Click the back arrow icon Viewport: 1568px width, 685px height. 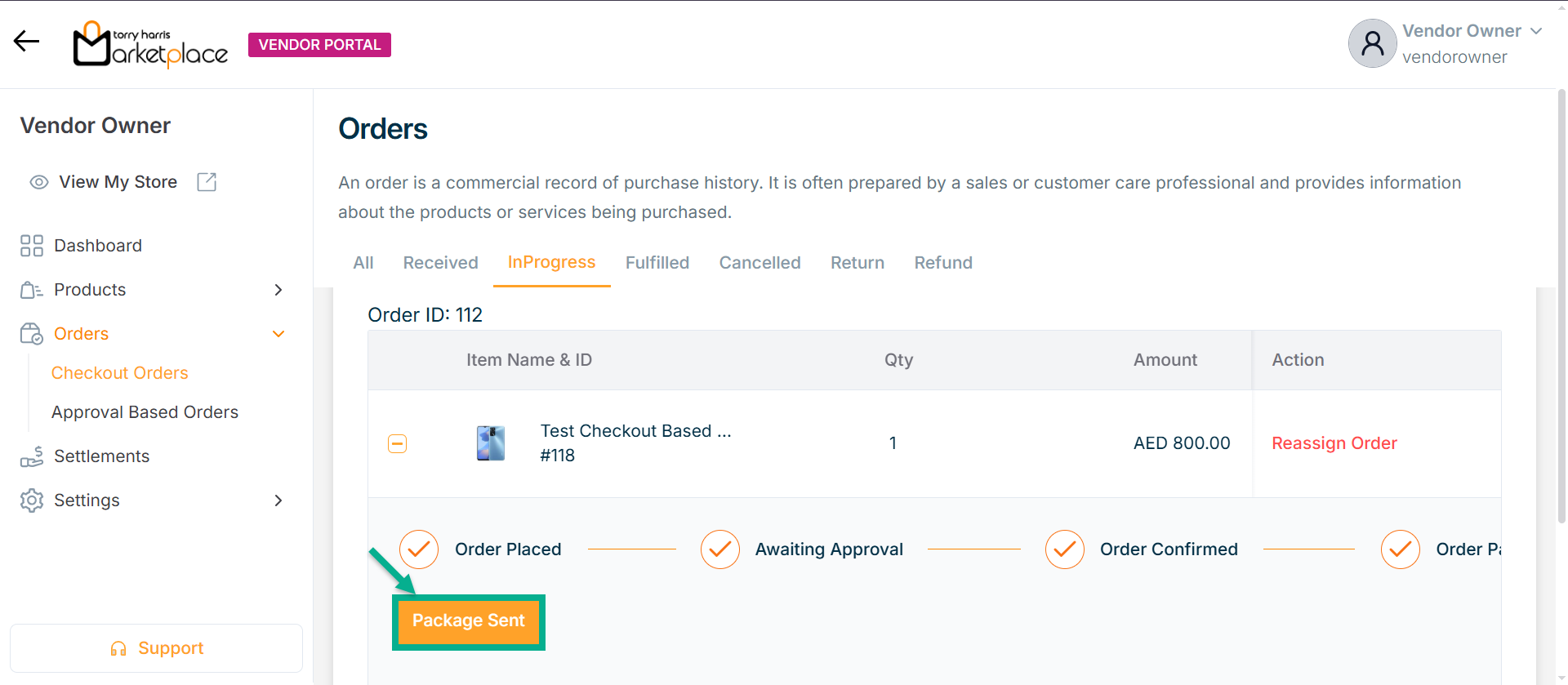[26, 41]
